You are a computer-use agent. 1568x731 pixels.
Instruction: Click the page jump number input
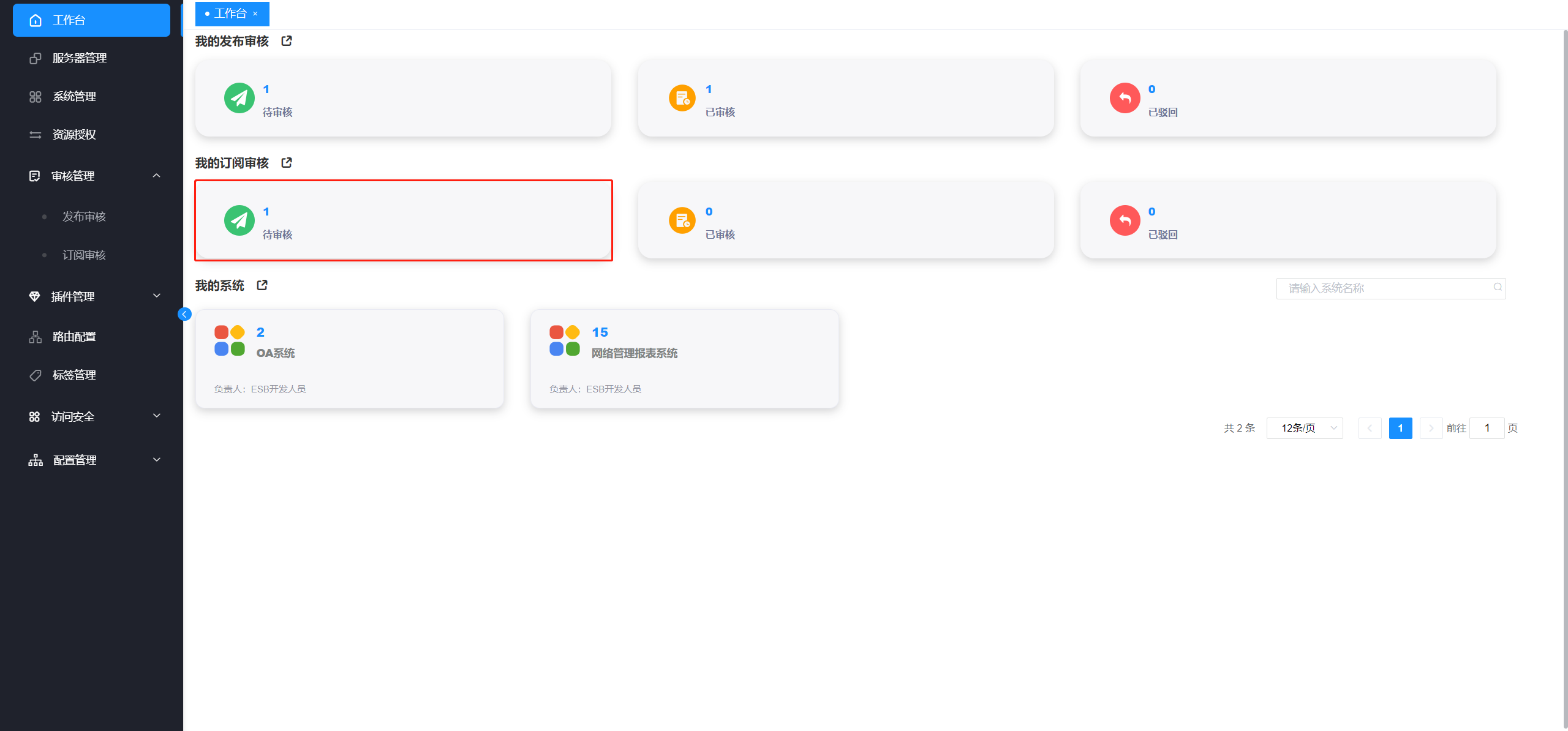coord(1487,428)
